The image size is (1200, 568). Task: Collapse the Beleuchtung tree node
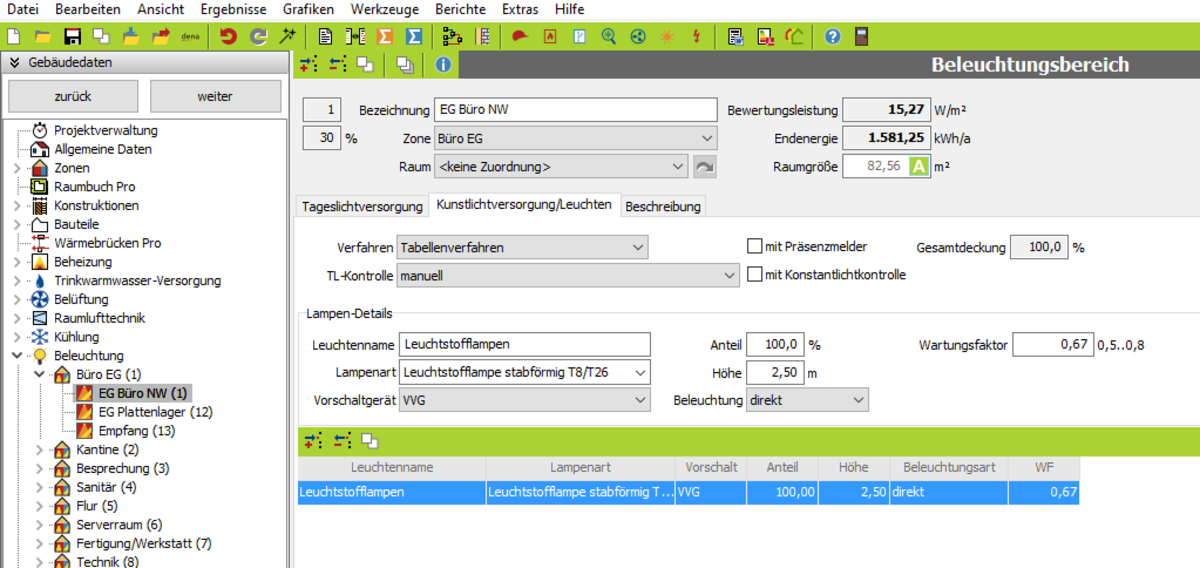tap(17, 355)
